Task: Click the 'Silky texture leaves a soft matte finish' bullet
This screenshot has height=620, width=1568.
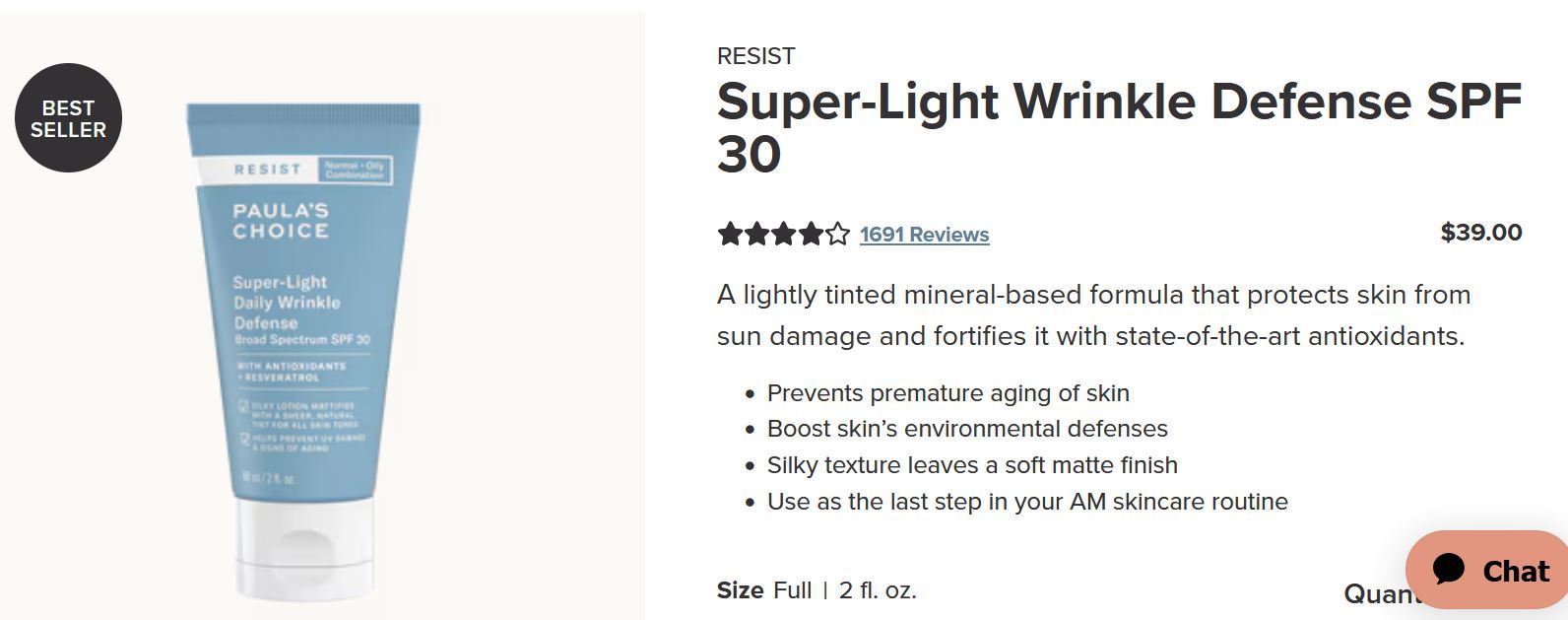Action: point(972,465)
